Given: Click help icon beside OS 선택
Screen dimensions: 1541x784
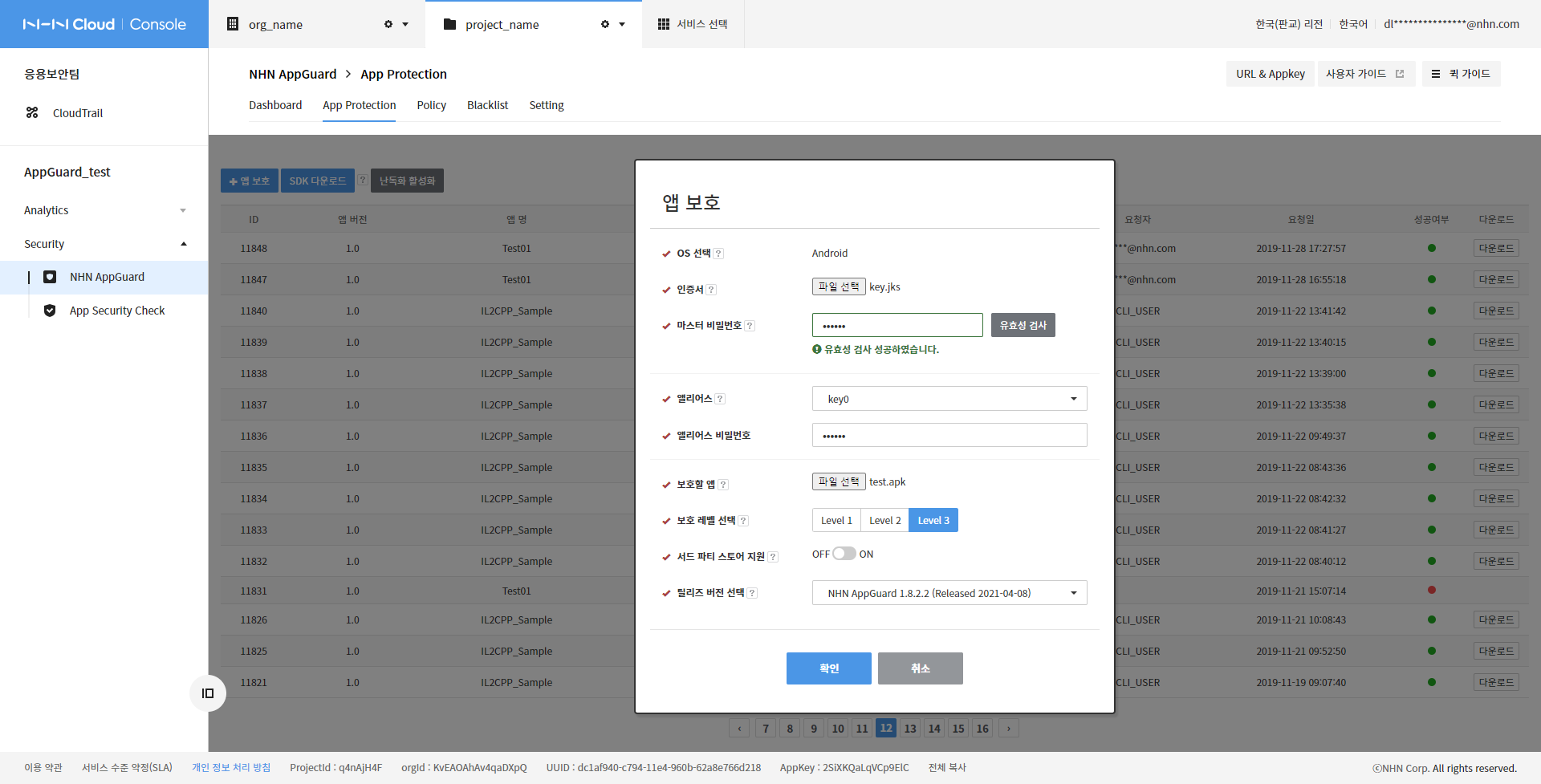Looking at the screenshot, I should tap(719, 254).
